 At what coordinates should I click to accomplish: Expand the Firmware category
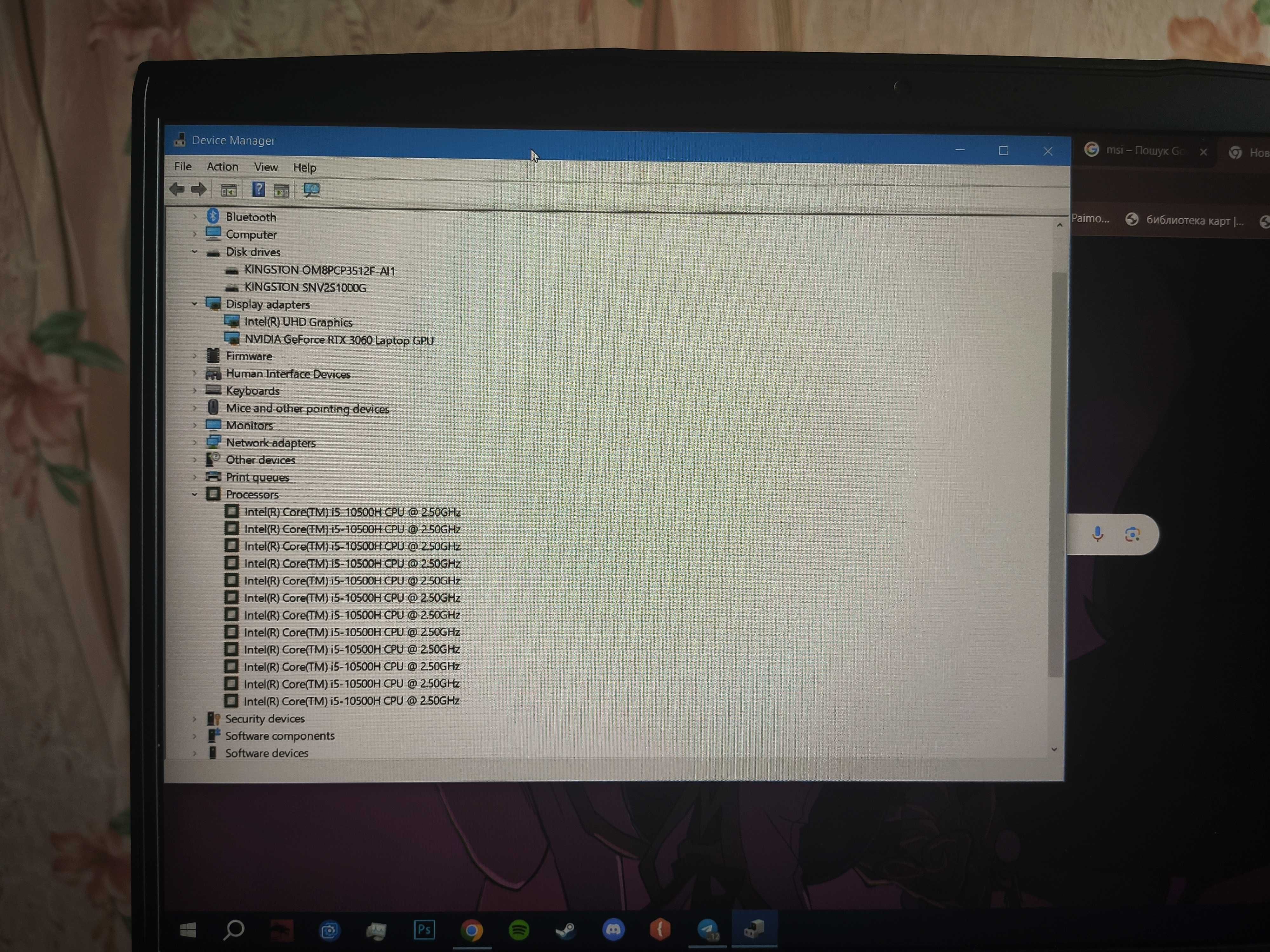[x=195, y=356]
